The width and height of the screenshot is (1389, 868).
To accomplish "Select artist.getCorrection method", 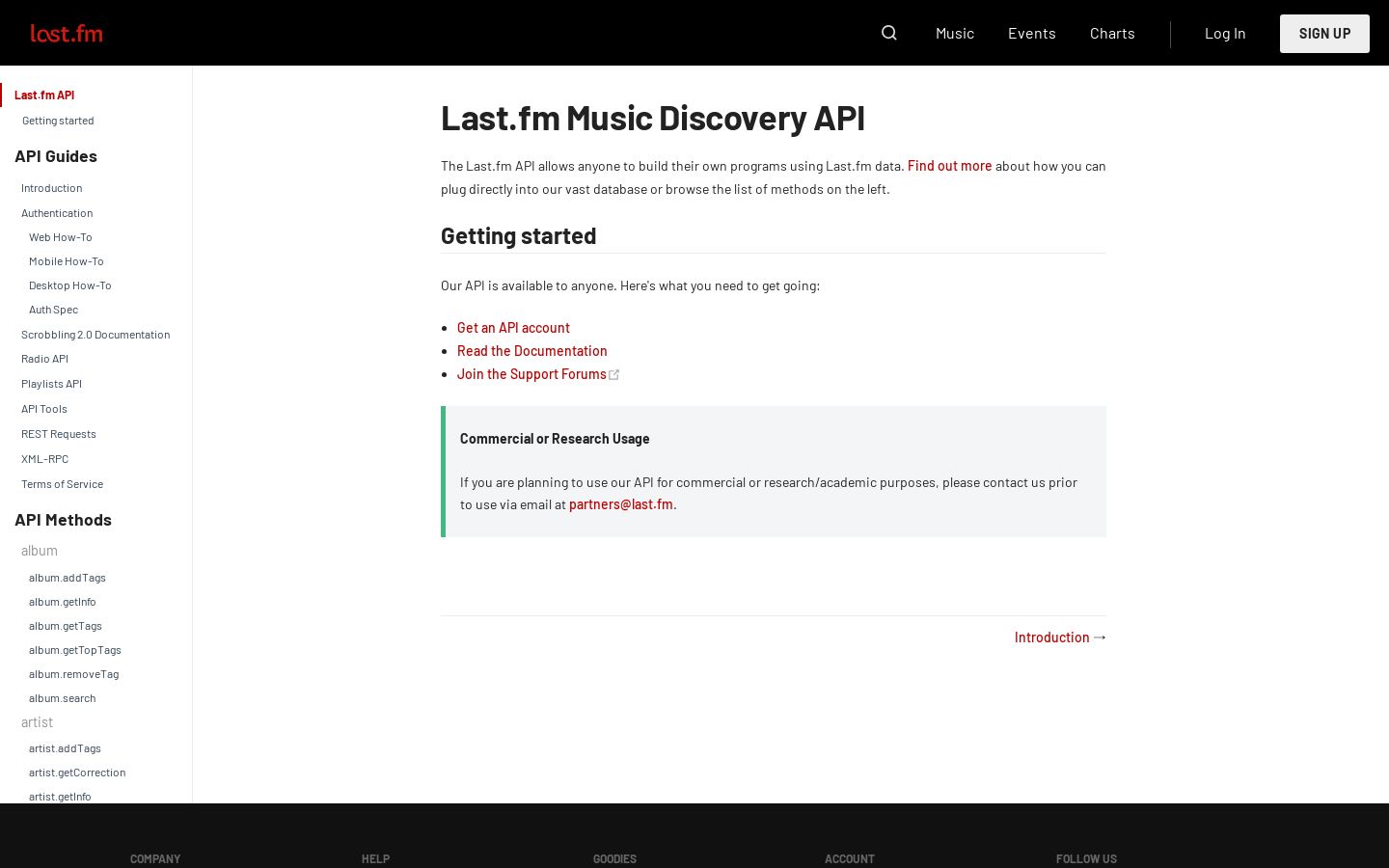I will click(x=77, y=773).
